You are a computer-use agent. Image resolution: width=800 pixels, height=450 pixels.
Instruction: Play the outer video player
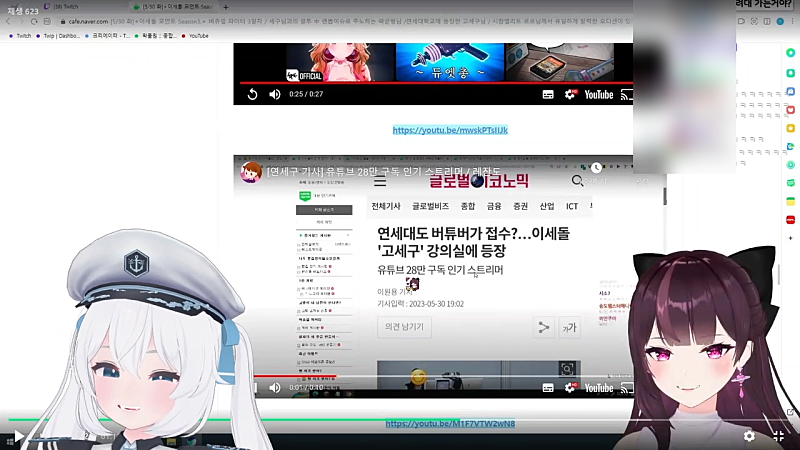[18, 436]
